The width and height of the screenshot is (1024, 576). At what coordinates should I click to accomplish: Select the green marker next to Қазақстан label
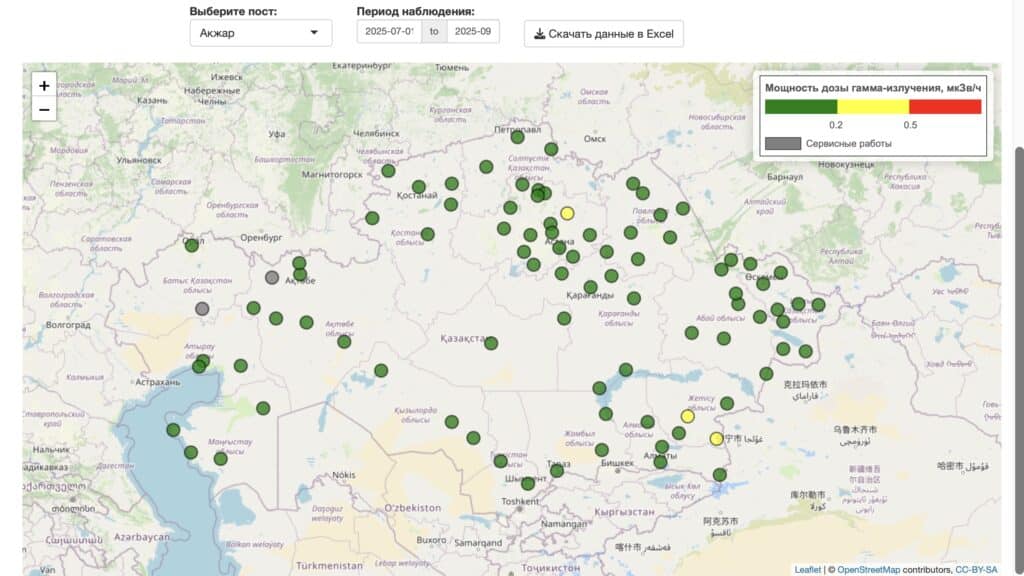pos(491,343)
